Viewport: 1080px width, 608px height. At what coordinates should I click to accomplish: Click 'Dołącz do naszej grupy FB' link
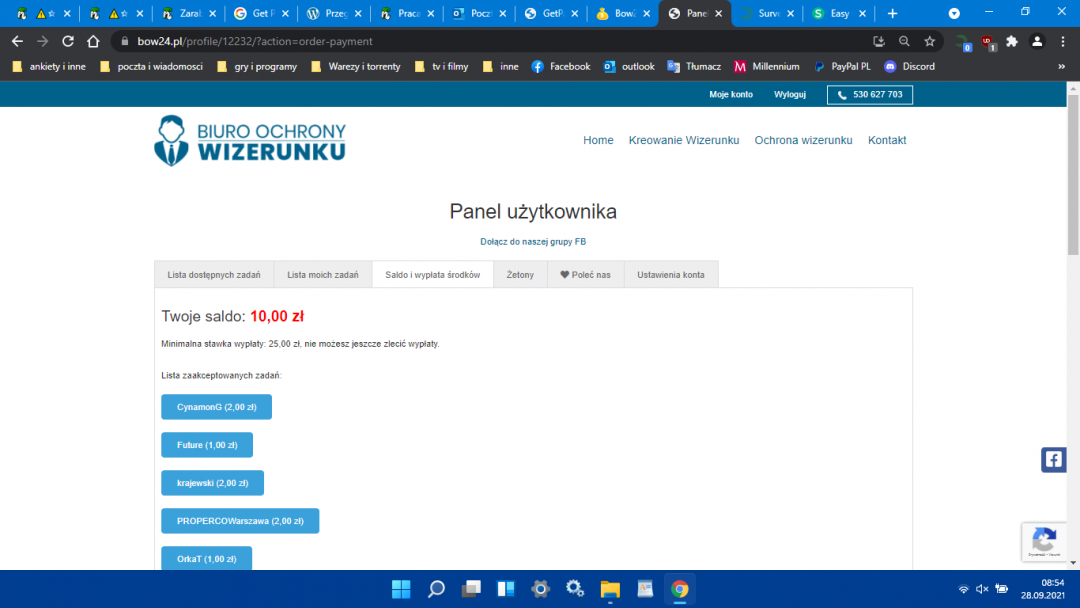tap(533, 242)
